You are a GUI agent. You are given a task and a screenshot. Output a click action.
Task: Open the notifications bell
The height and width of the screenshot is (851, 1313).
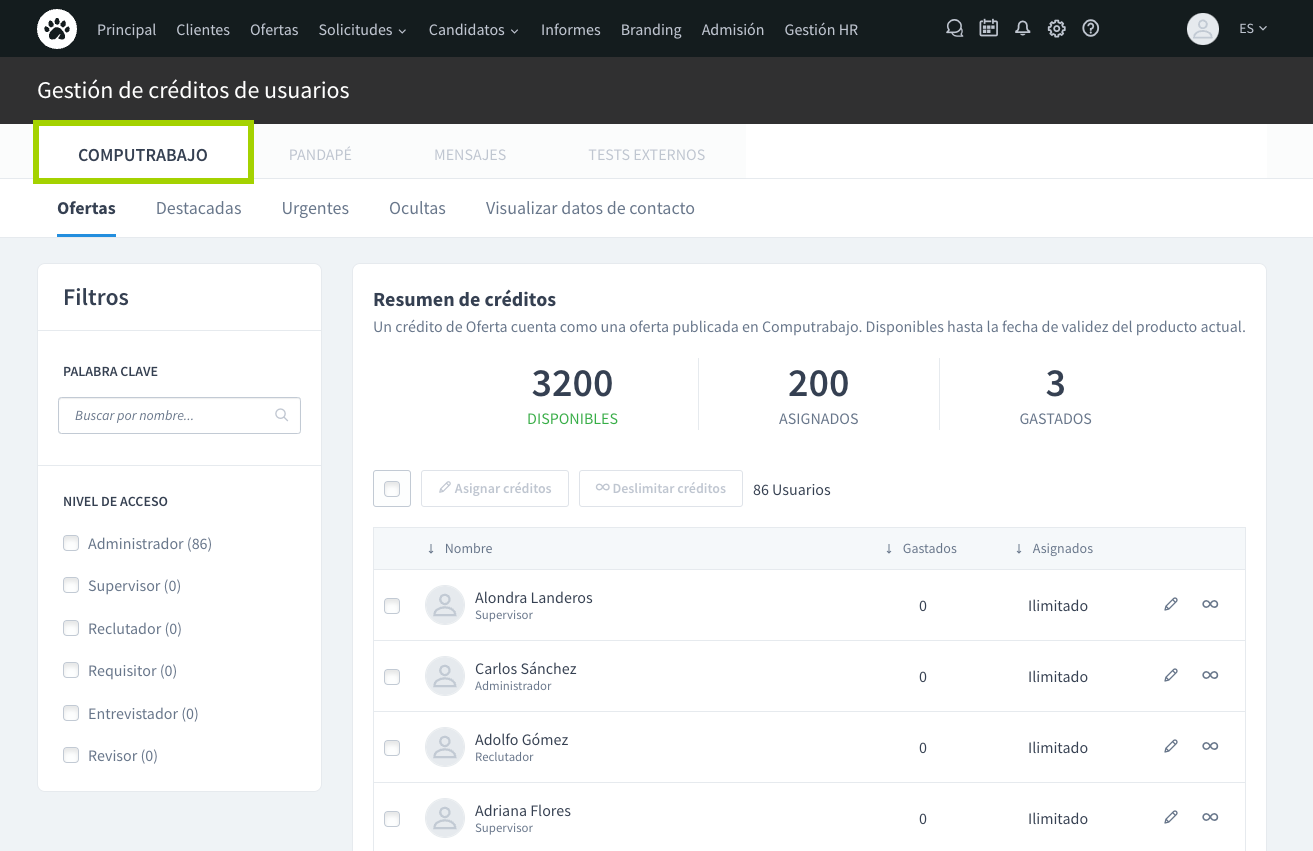pyautogui.click(x=1022, y=29)
